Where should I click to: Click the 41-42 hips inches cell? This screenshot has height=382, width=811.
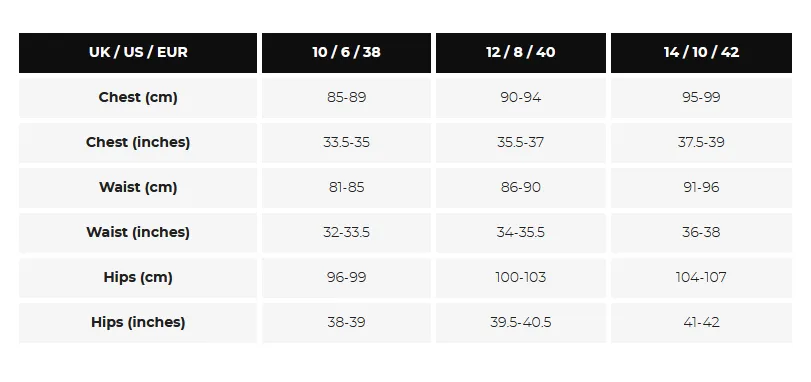(x=701, y=323)
